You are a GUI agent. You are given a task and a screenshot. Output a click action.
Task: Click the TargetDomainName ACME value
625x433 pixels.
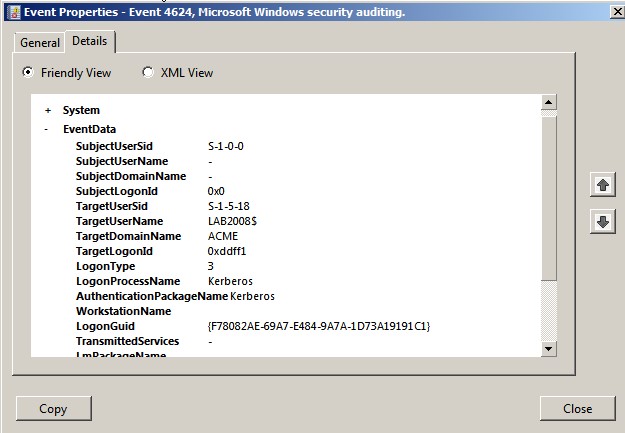click(x=222, y=236)
